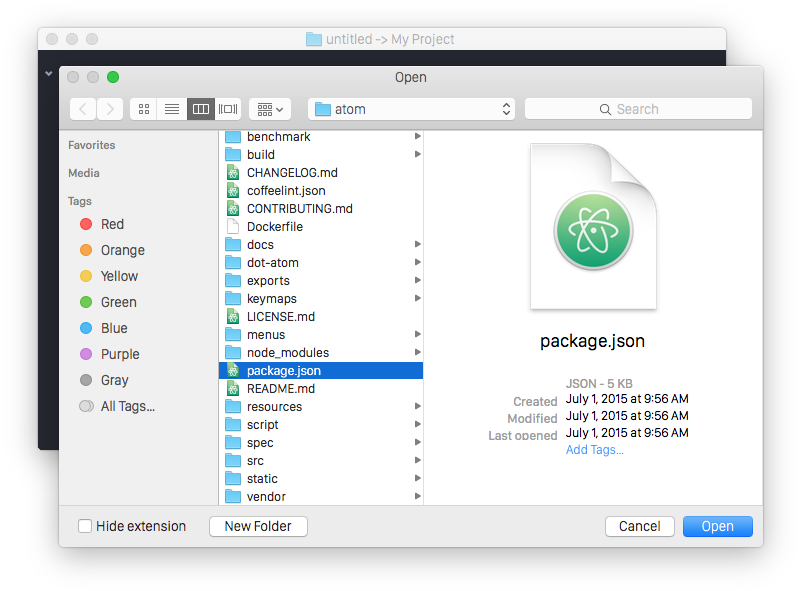
Task: Switch to list view
Action: point(172,109)
